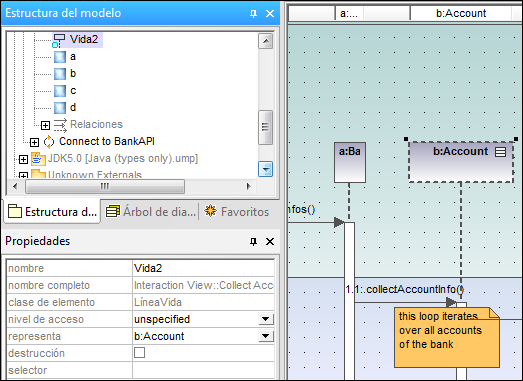The width and height of the screenshot is (523, 381).
Task: Select the orange loop note in diagram
Action: click(447, 338)
